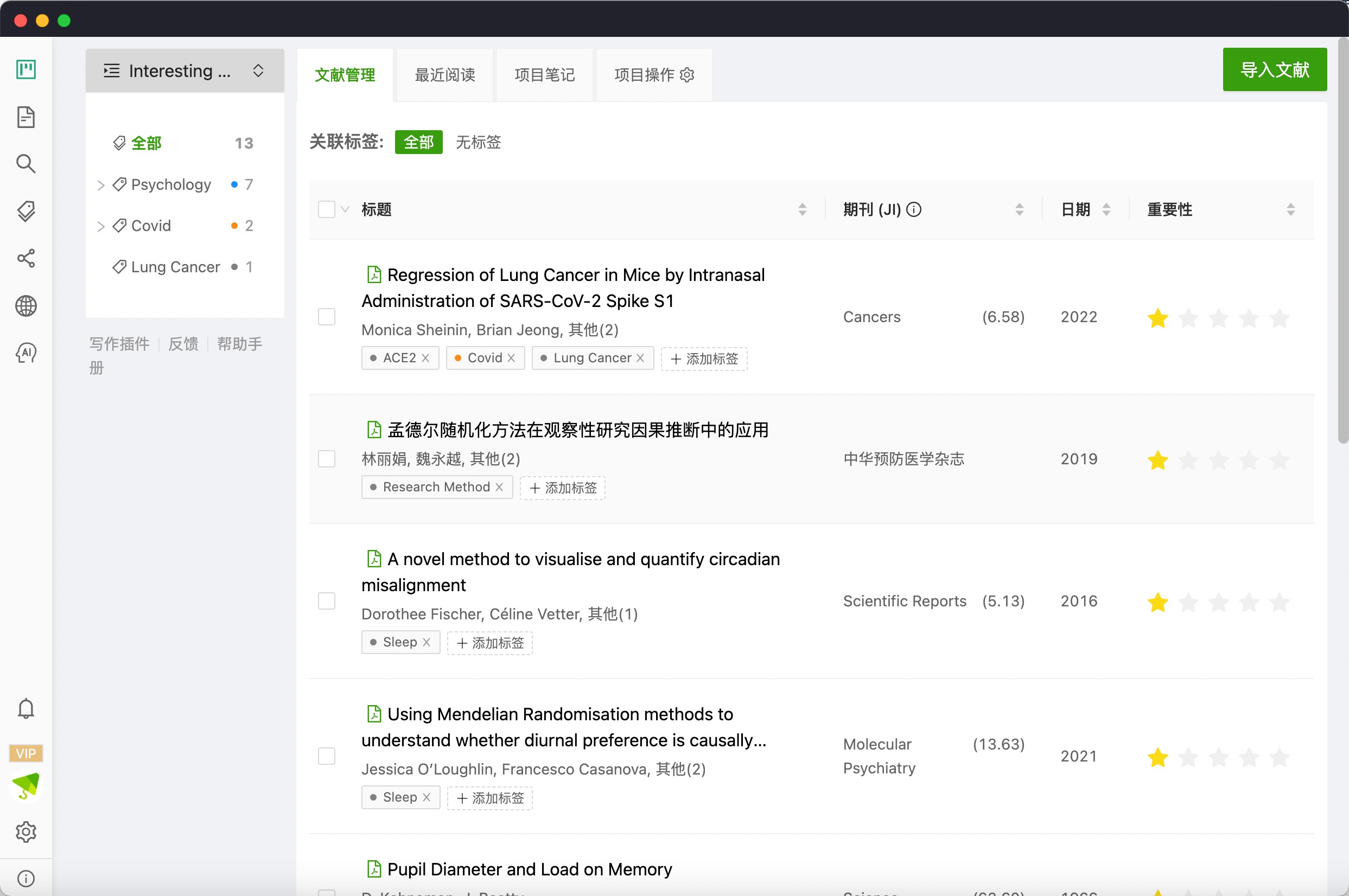Screen dimensions: 1349x896
Task: Open PDF icon of Mendelian Randomisation paper
Action: pos(374,714)
